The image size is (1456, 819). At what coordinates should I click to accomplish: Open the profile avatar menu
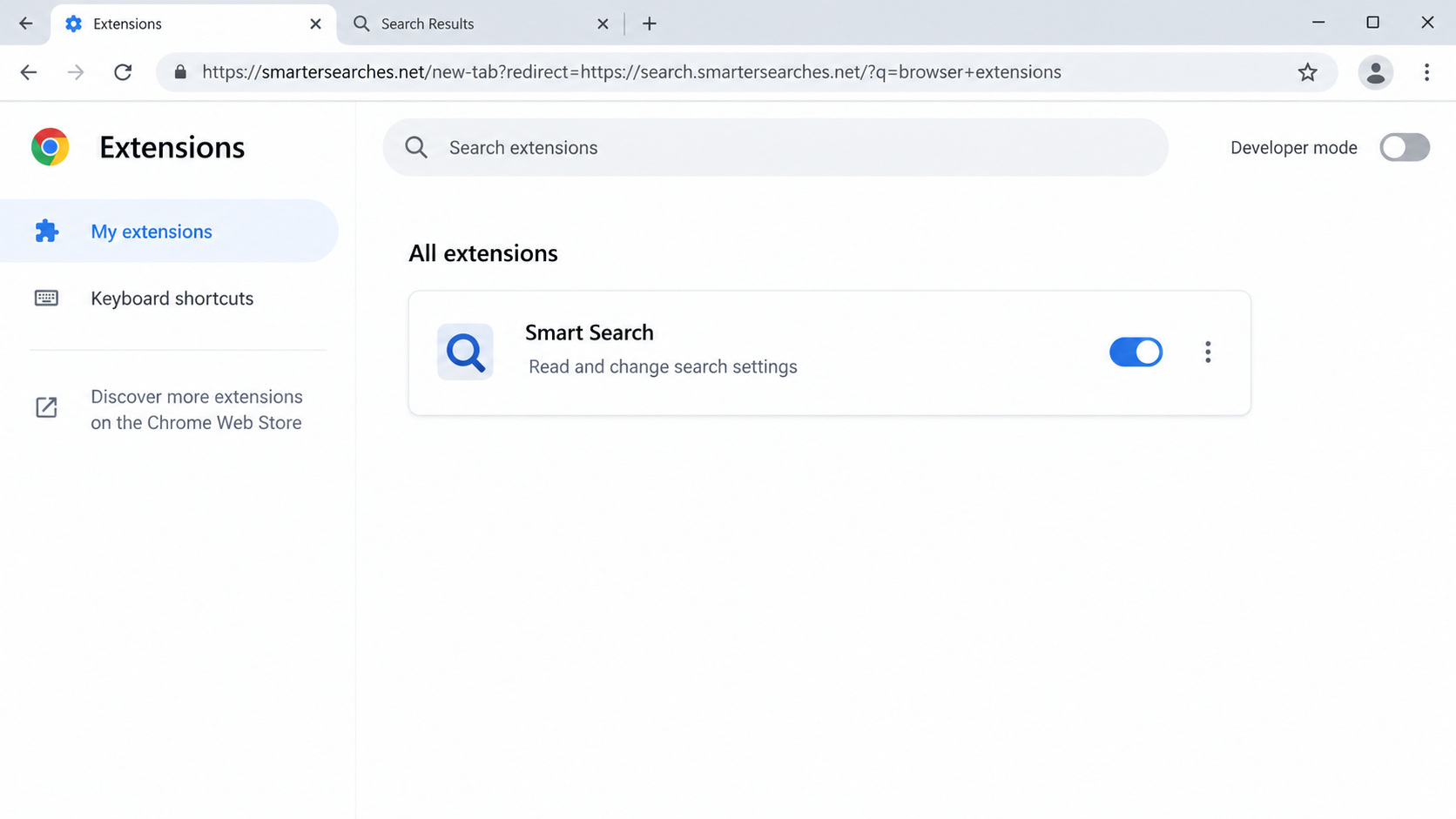pyautogui.click(x=1376, y=72)
